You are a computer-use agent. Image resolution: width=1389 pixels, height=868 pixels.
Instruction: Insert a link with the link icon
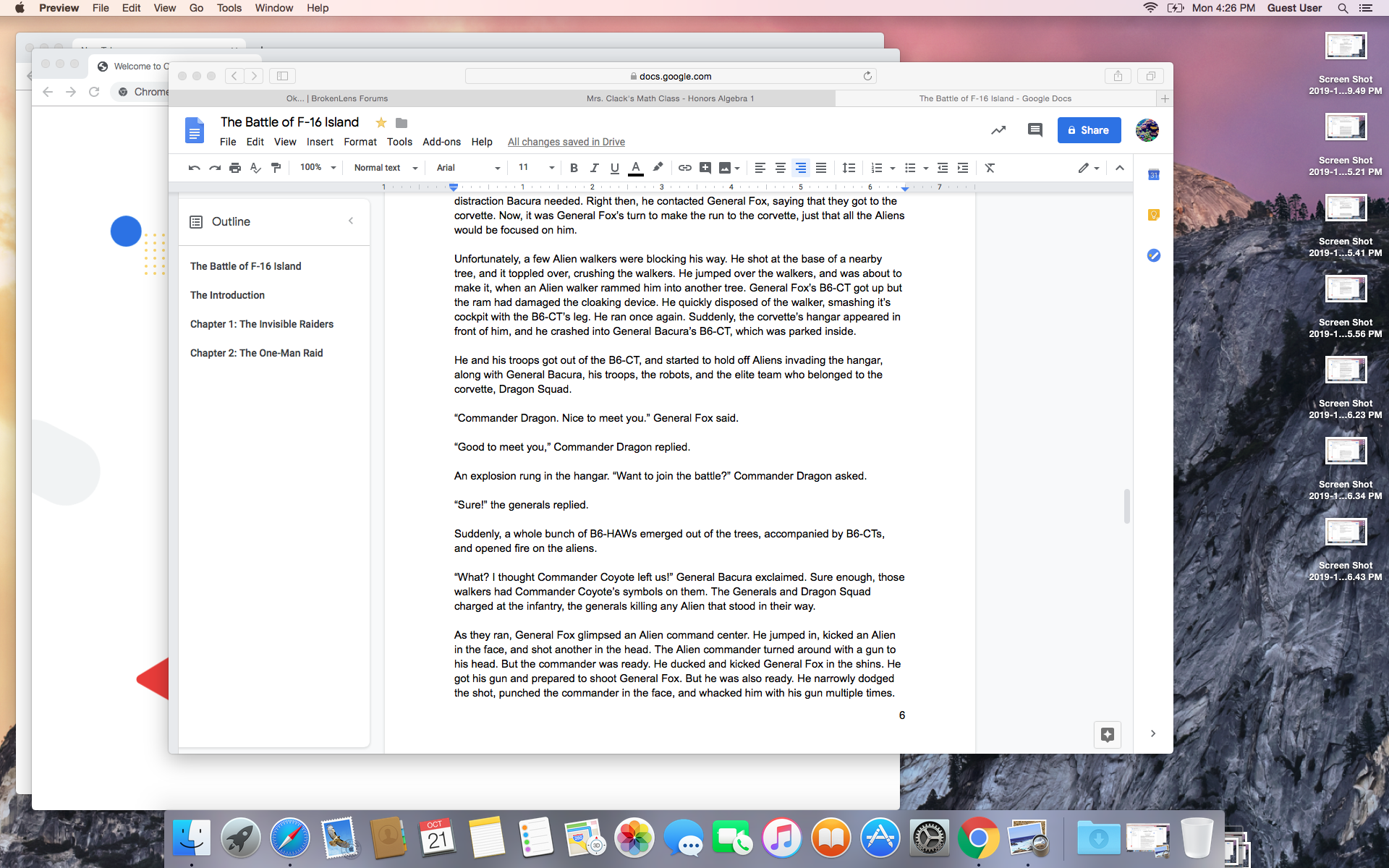coord(684,168)
